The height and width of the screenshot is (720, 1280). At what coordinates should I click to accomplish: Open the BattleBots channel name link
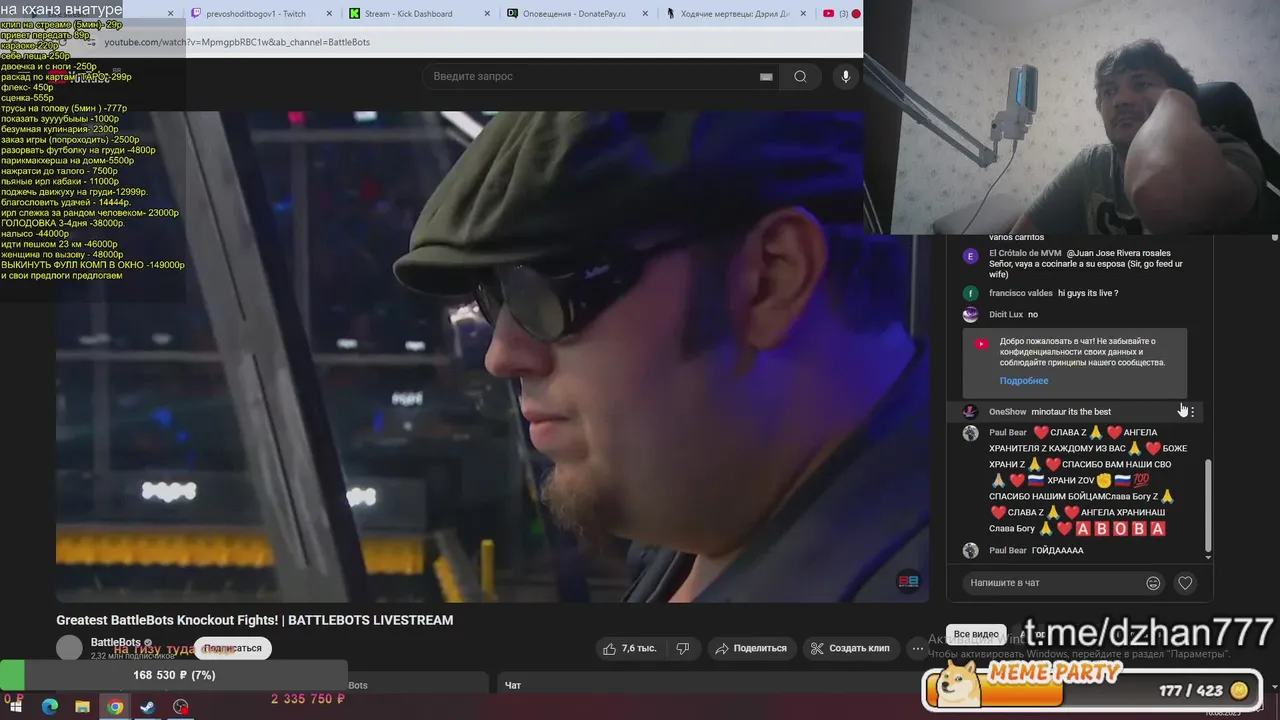(116, 642)
